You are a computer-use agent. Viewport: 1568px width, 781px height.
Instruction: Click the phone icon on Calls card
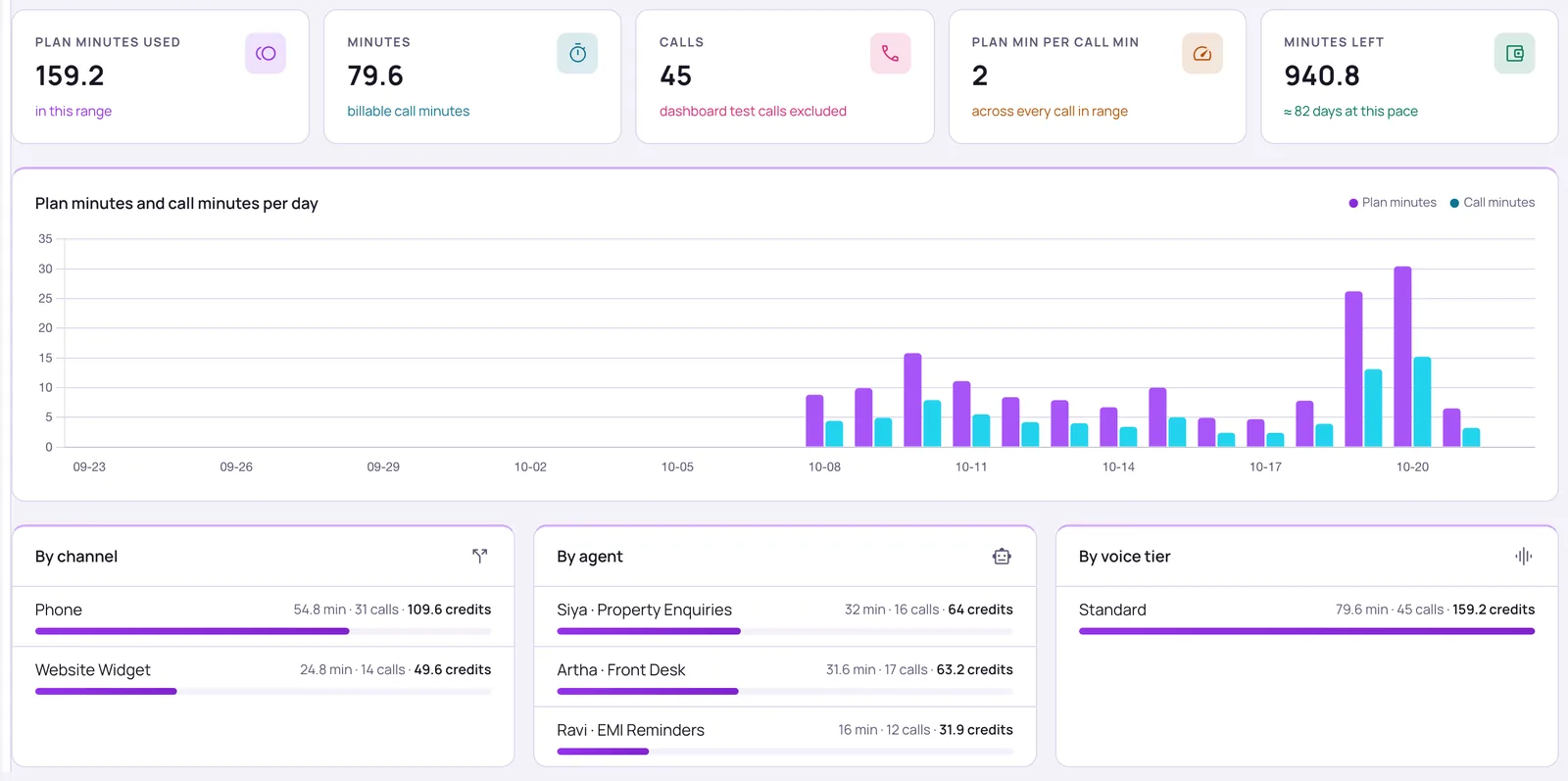click(890, 54)
